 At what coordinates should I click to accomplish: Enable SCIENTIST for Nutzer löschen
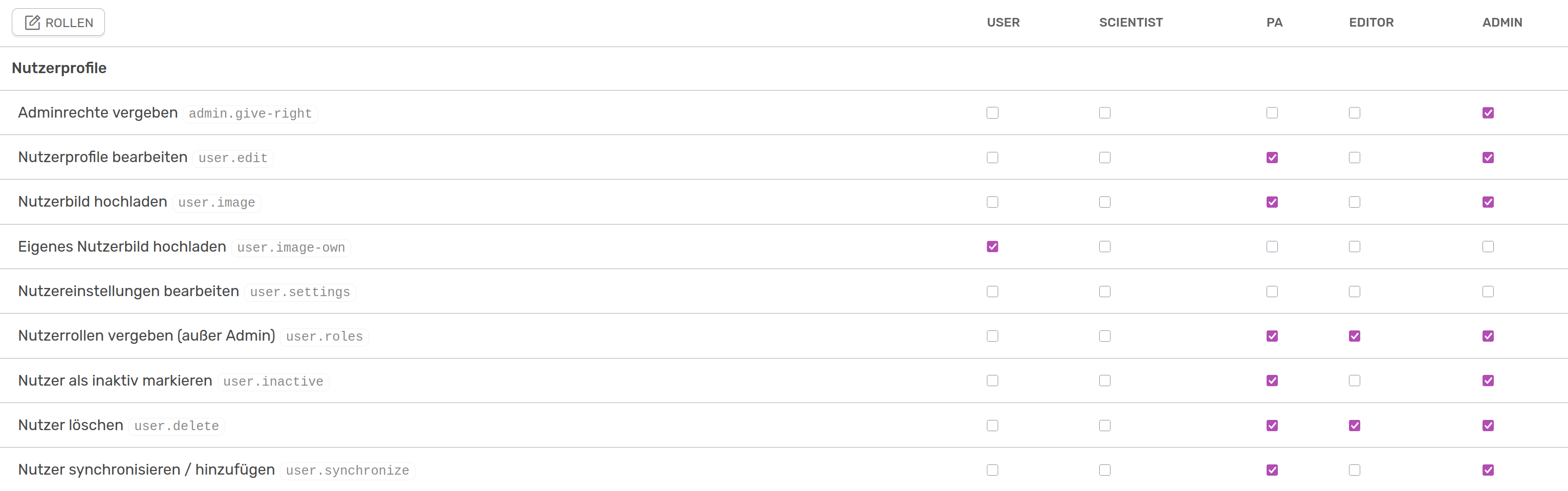(x=1104, y=426)
